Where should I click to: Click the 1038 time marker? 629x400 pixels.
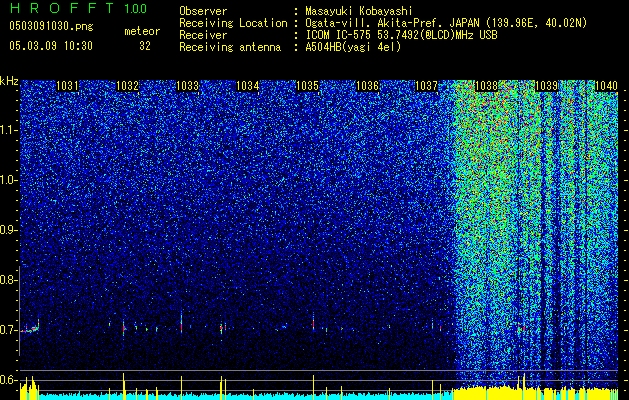(x=486, y=86)
